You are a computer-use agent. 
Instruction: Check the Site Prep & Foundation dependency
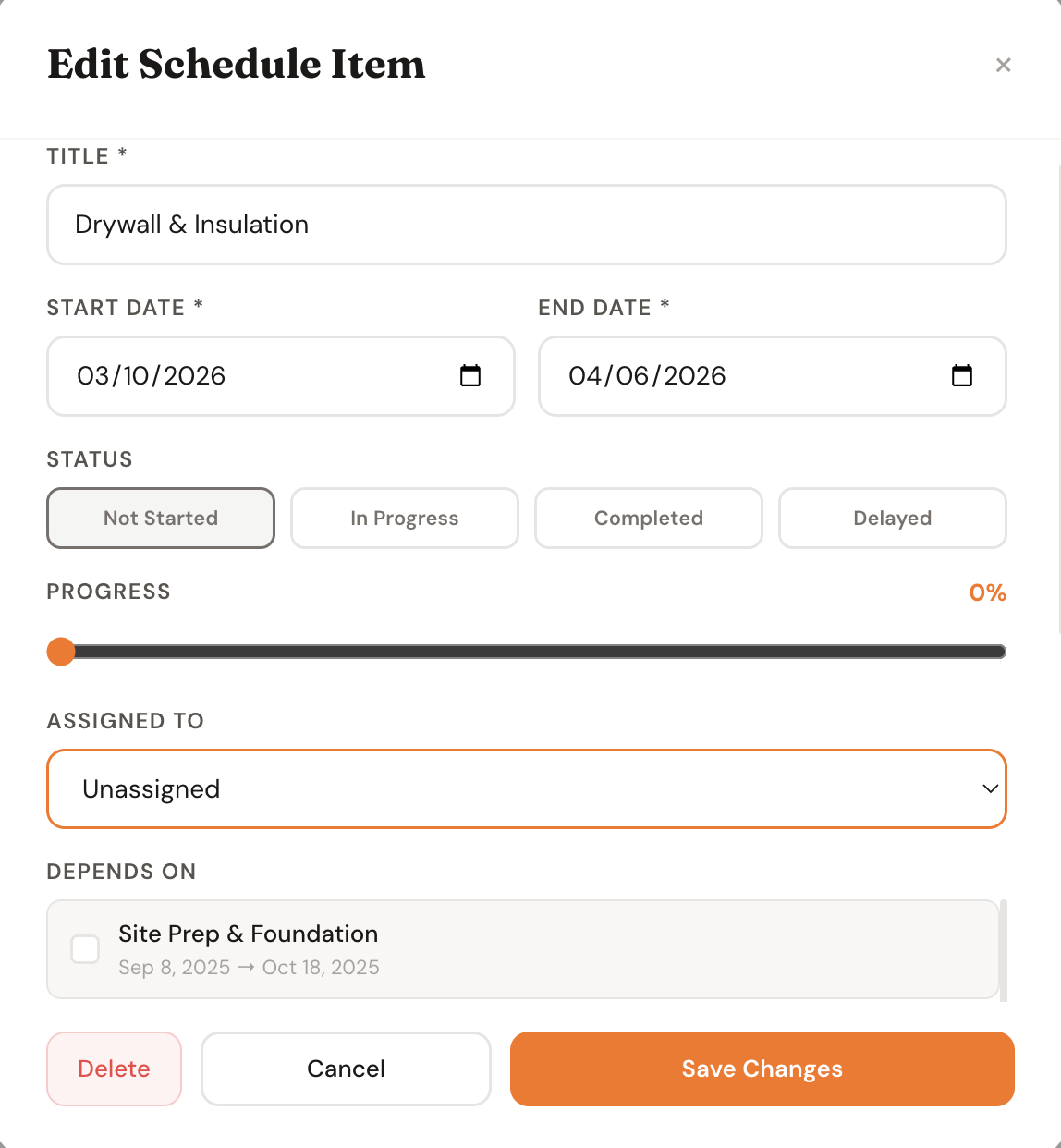tap(84, 948)
